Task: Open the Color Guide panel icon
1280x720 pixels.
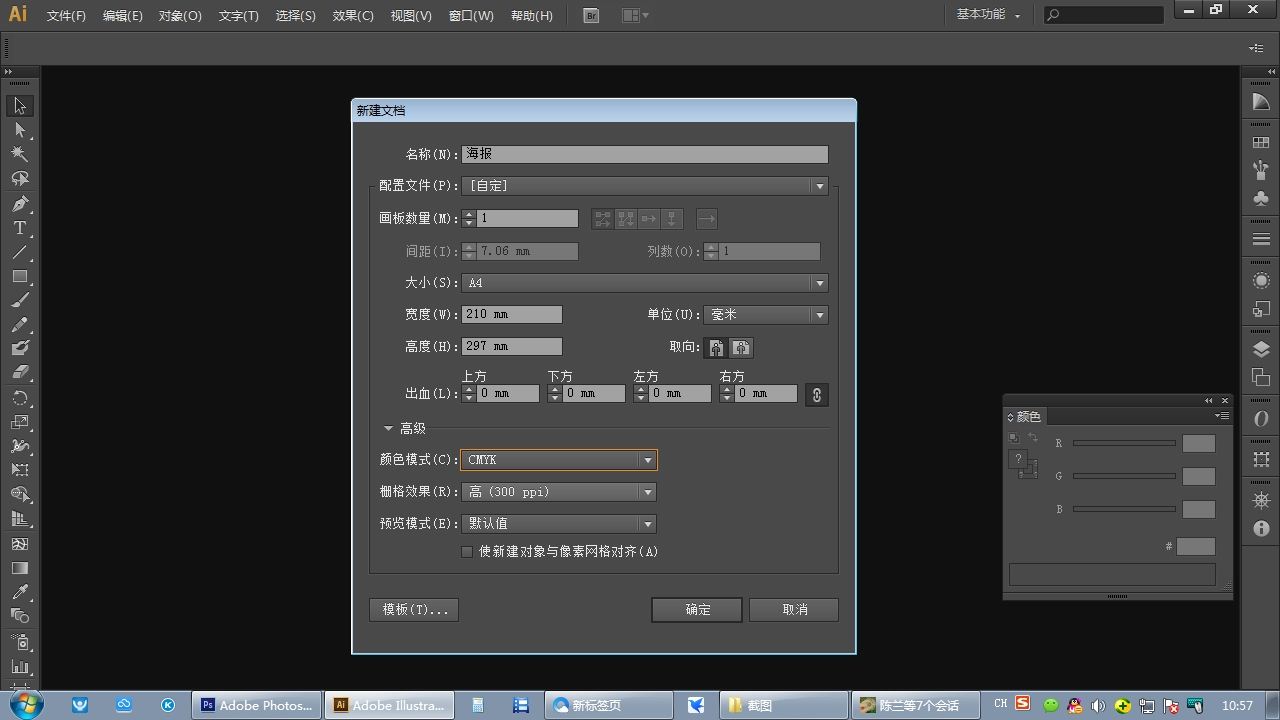Action: click(1261, 102)
